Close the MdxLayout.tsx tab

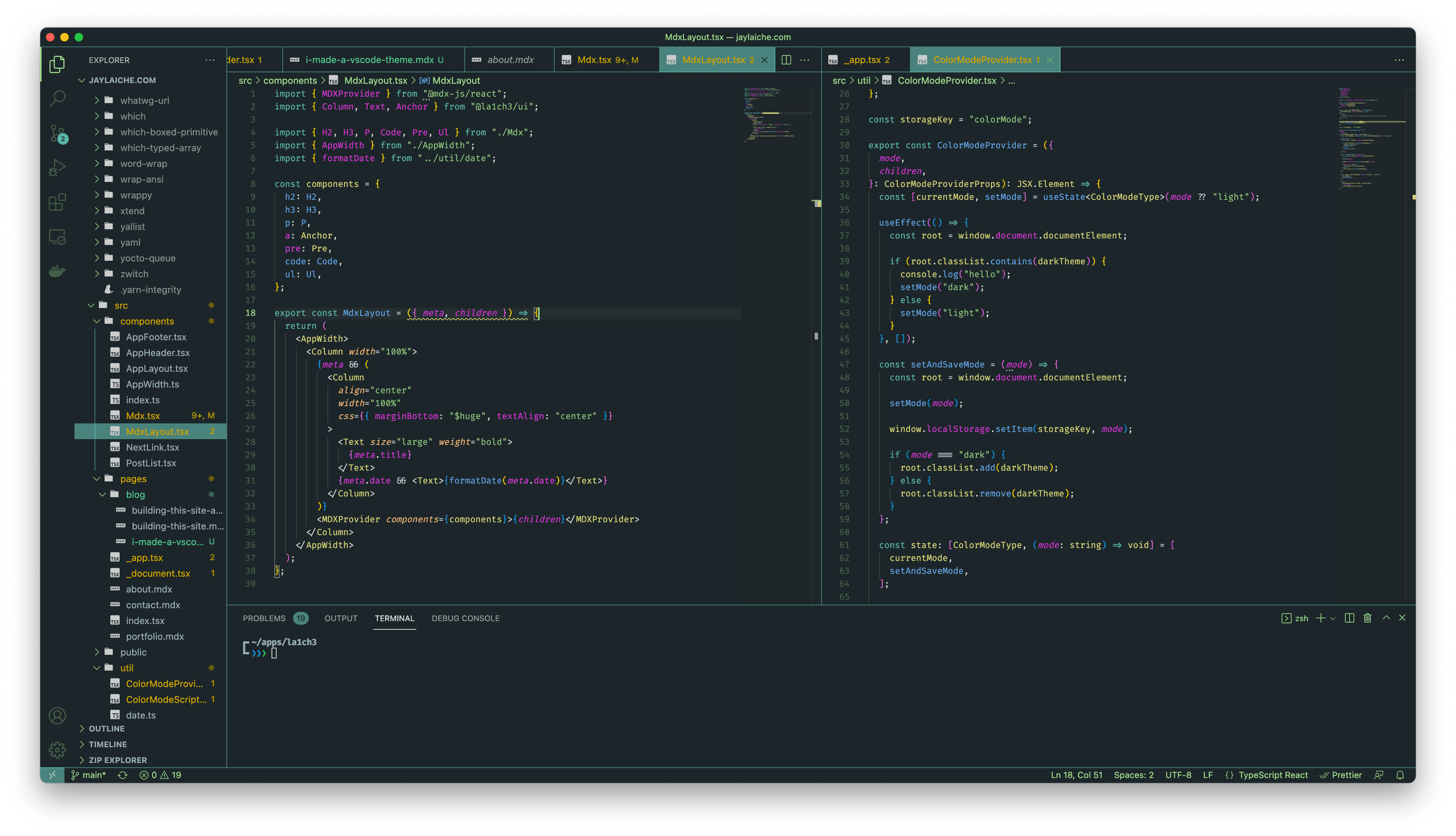764,60
